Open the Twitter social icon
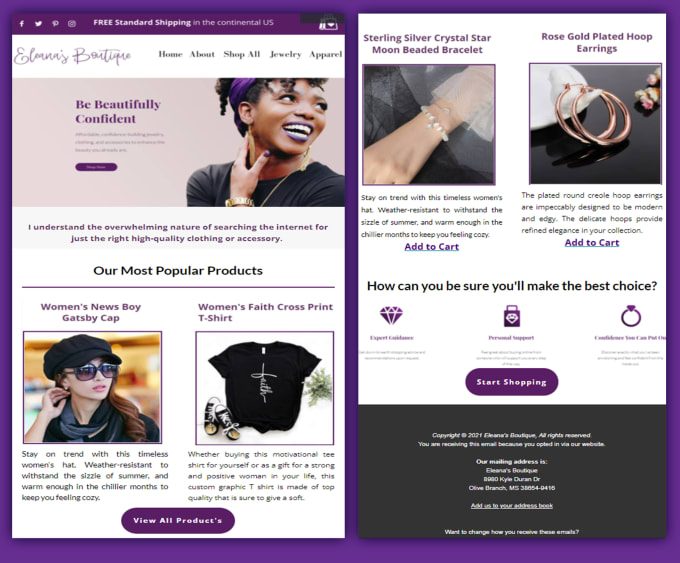This screenshot has width=680, height=563. click(39, 23)
